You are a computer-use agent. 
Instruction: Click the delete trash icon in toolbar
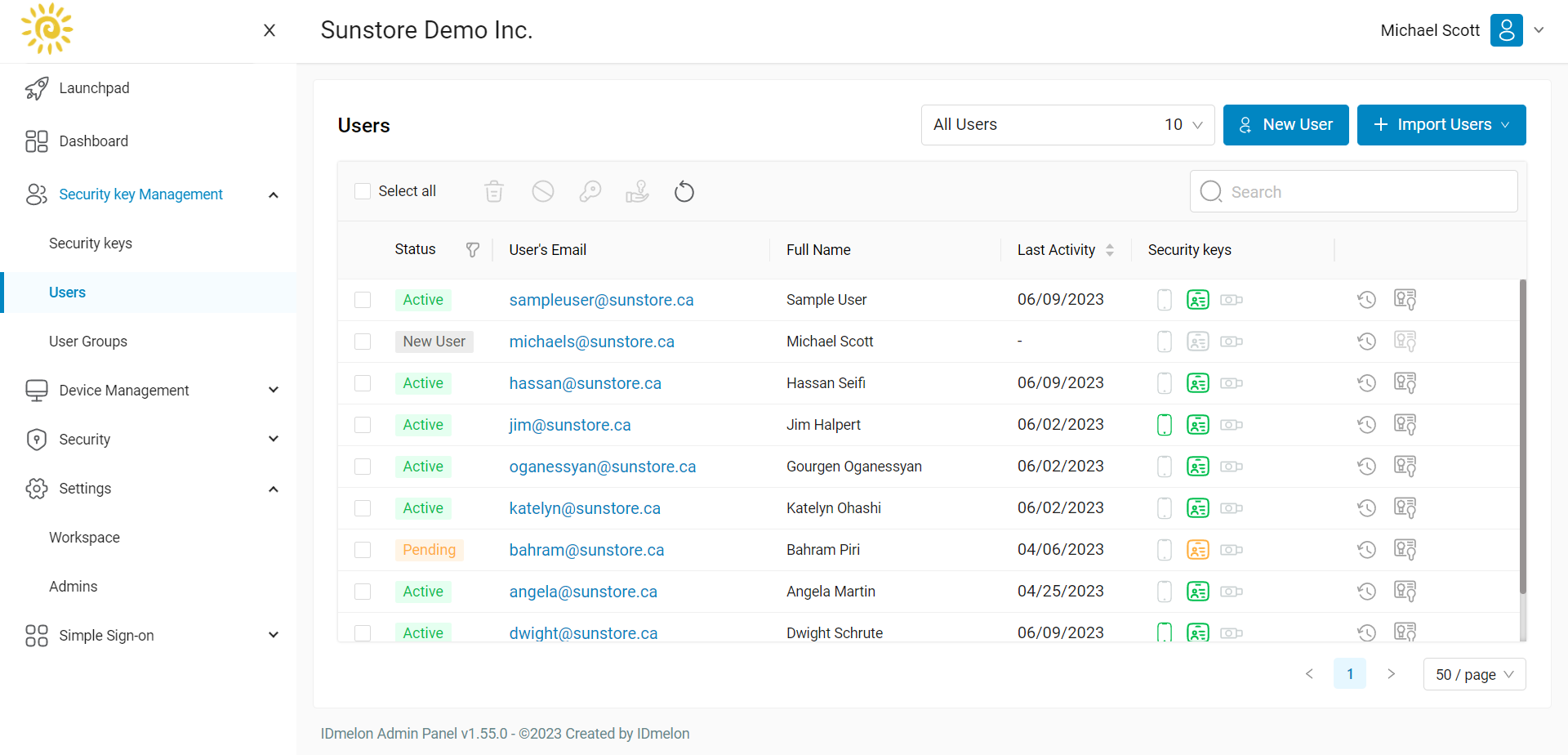point(494,191)
